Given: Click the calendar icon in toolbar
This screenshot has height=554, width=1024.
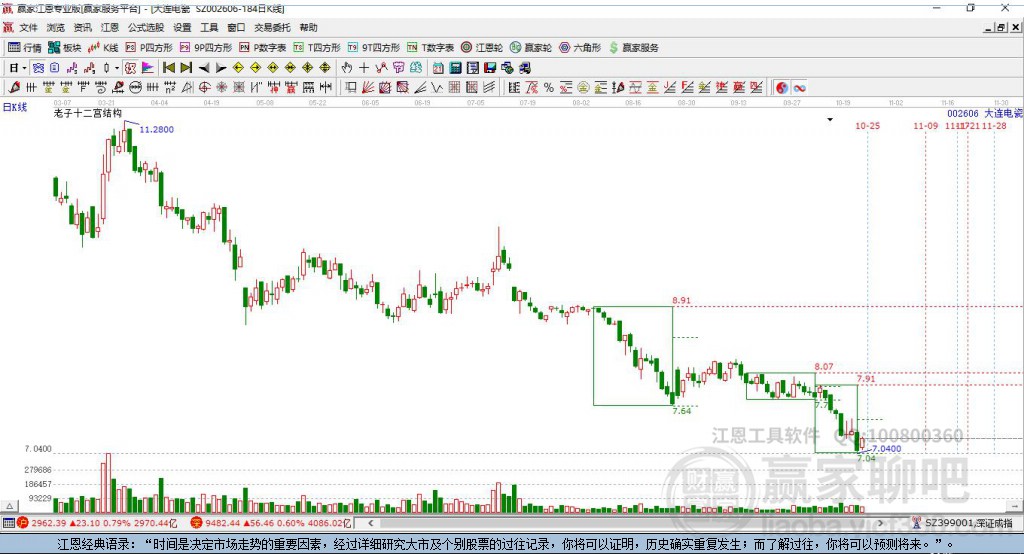Looking at the screenshot, I should click(438, 68).
